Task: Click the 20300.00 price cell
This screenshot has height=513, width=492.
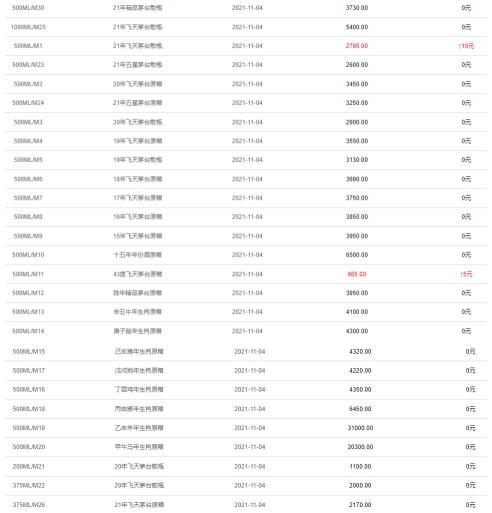Action: tap(360, 447)
